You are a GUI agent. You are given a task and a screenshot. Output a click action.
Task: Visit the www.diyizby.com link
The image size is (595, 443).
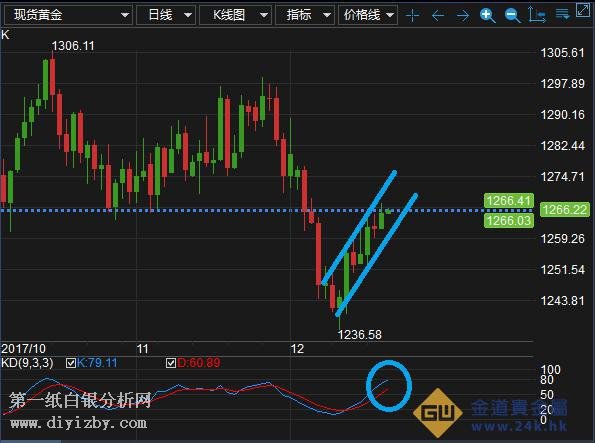pos(79,423)
